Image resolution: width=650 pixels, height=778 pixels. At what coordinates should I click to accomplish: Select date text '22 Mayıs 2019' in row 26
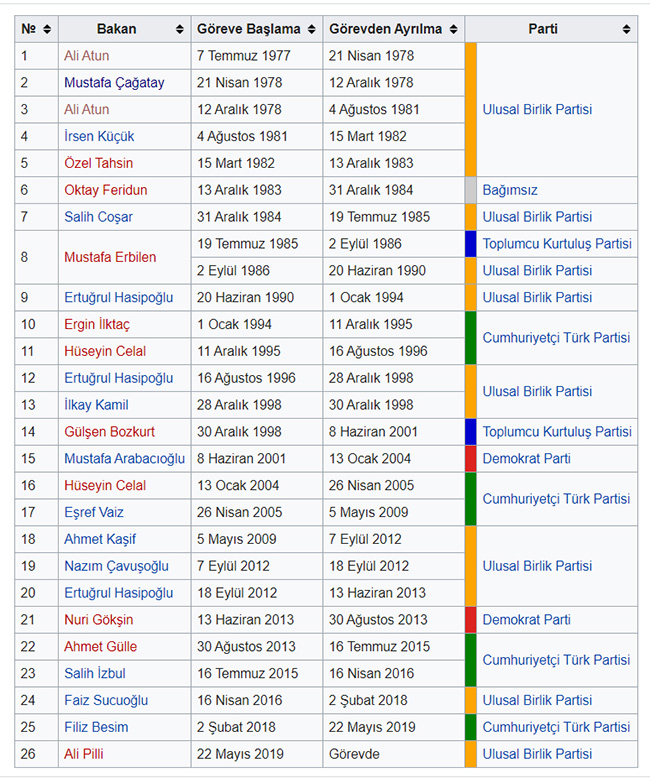click(240, 754)
